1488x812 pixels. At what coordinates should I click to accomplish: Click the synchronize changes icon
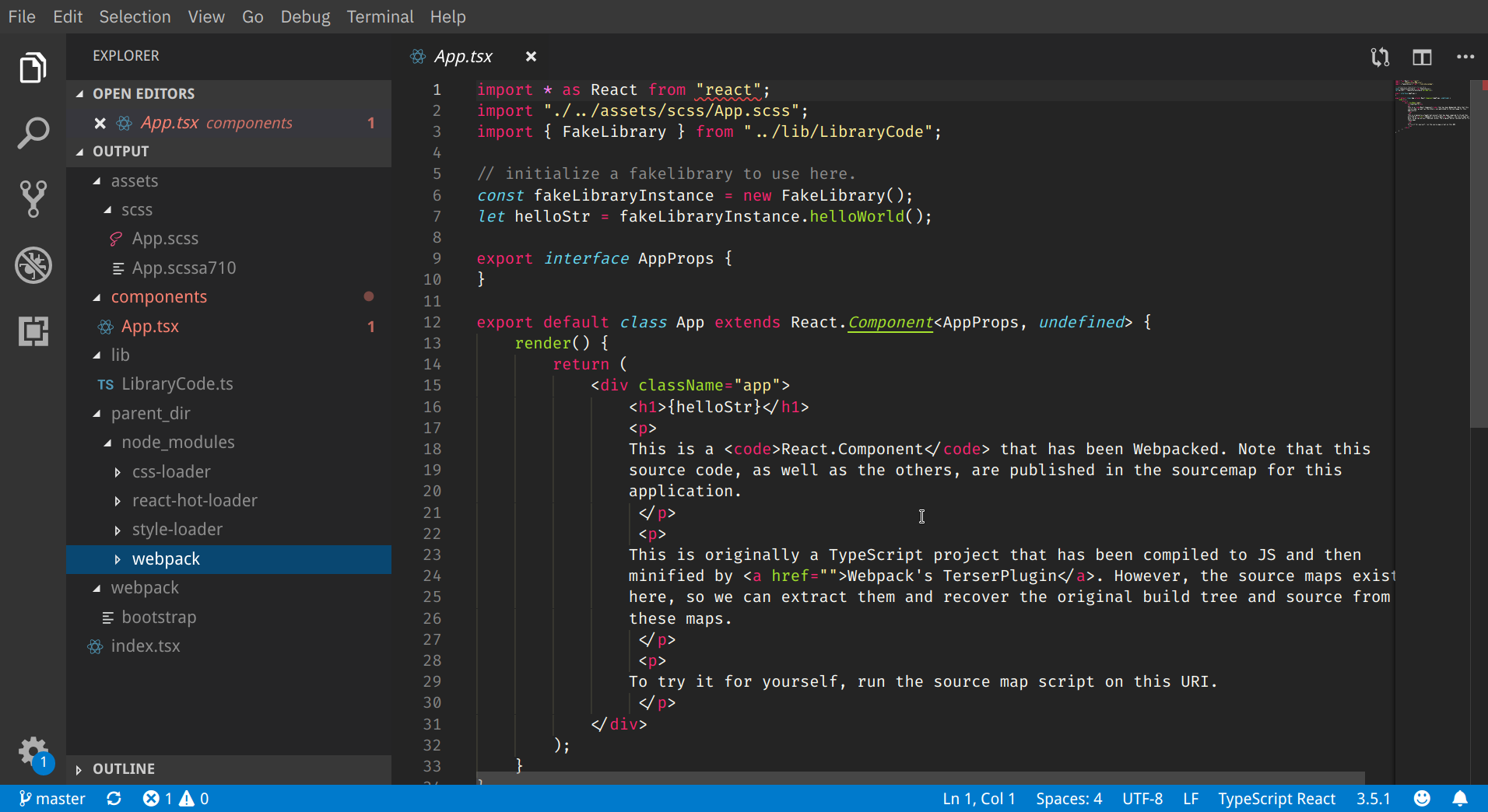114,799
